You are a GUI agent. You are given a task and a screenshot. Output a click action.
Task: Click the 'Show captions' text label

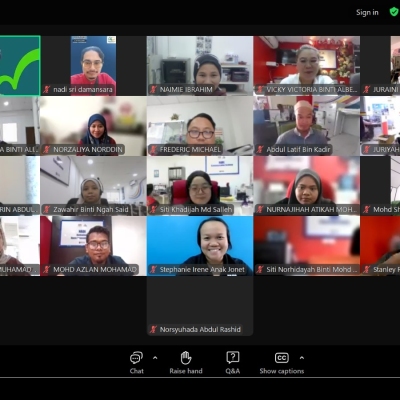click(282, 371)
